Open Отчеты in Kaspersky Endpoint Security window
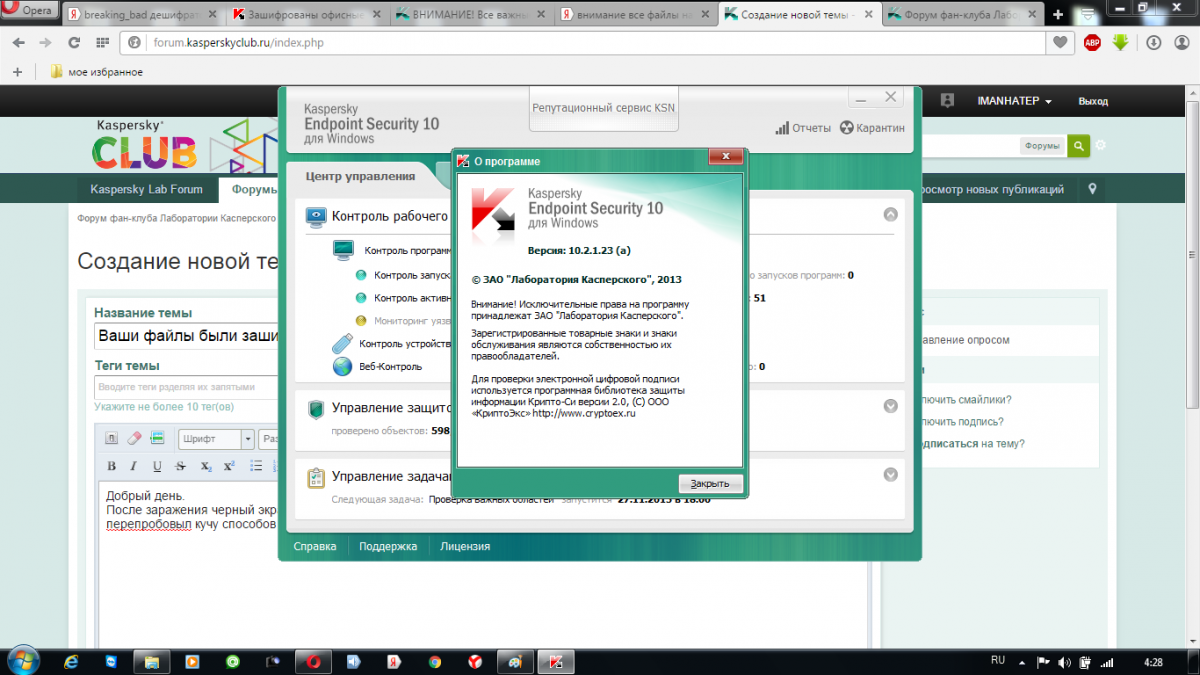1200x675 pixels. click(x=803, y=128)
